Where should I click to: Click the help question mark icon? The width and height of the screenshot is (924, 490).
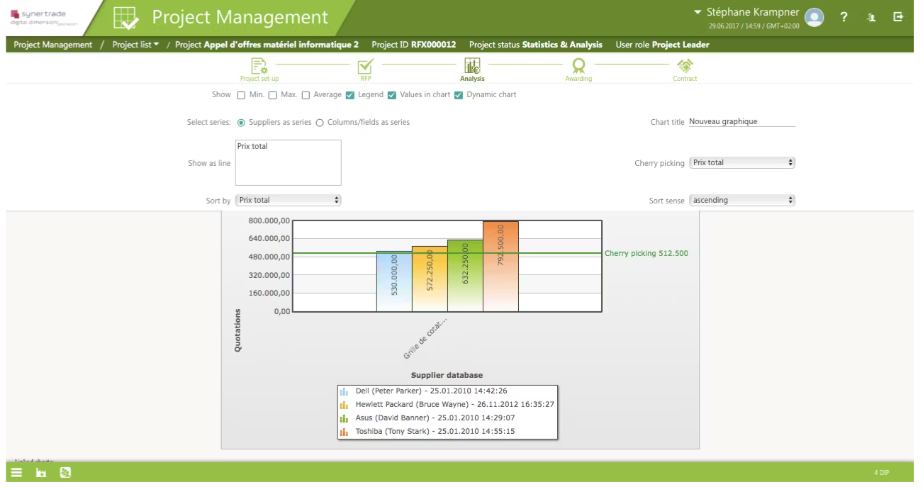point(844,17)
